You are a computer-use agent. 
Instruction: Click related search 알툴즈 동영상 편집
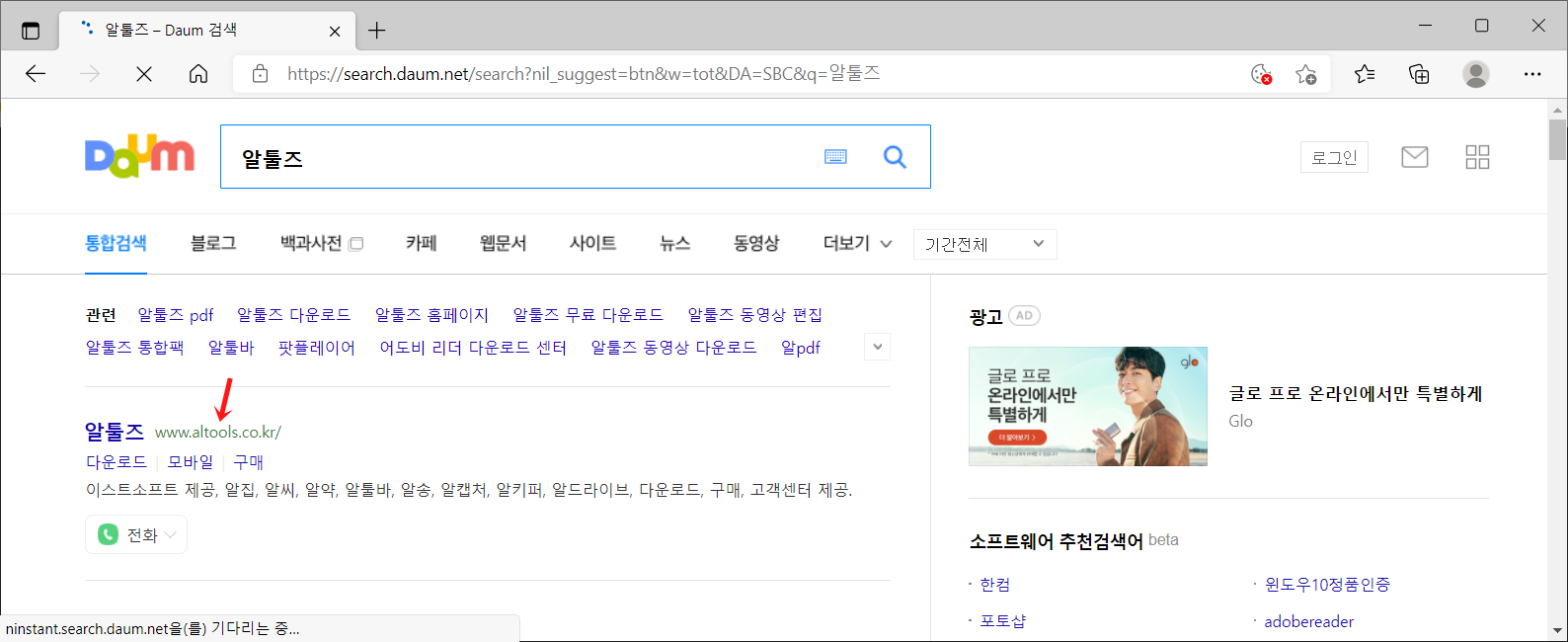(x=755, y=314)
